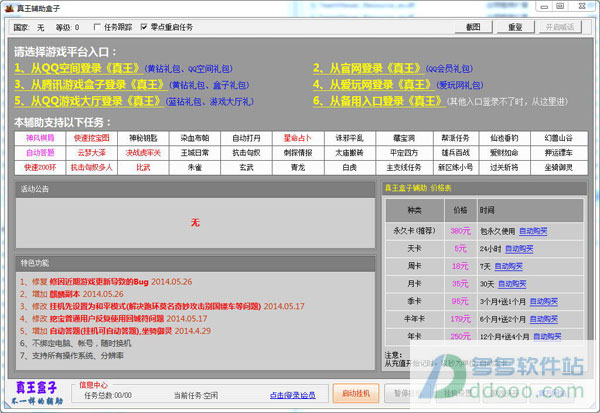
Task: Click 点击登录会员 link in 信息中心
Action: click(293, 395)
